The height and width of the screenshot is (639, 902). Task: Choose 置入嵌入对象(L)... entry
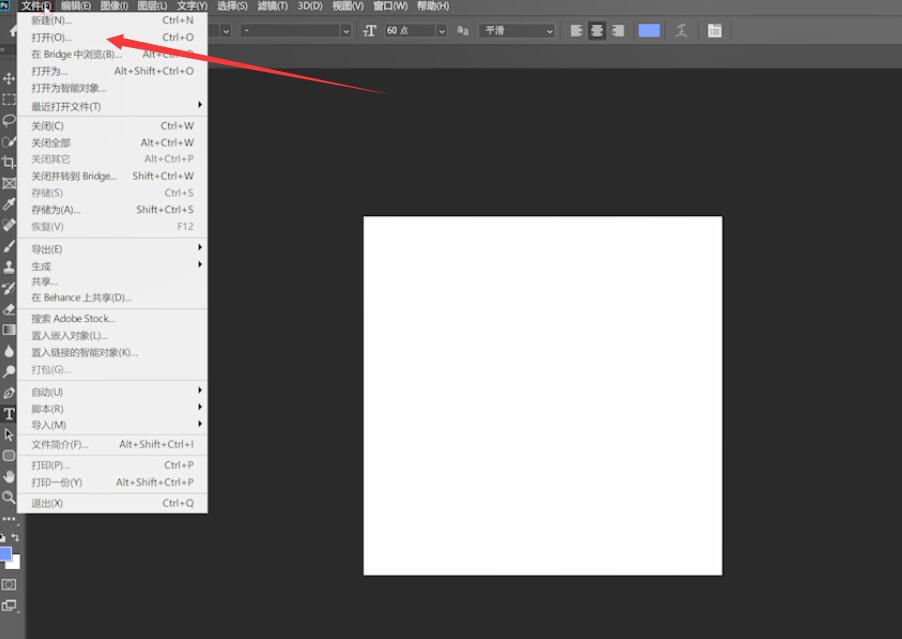112,335
